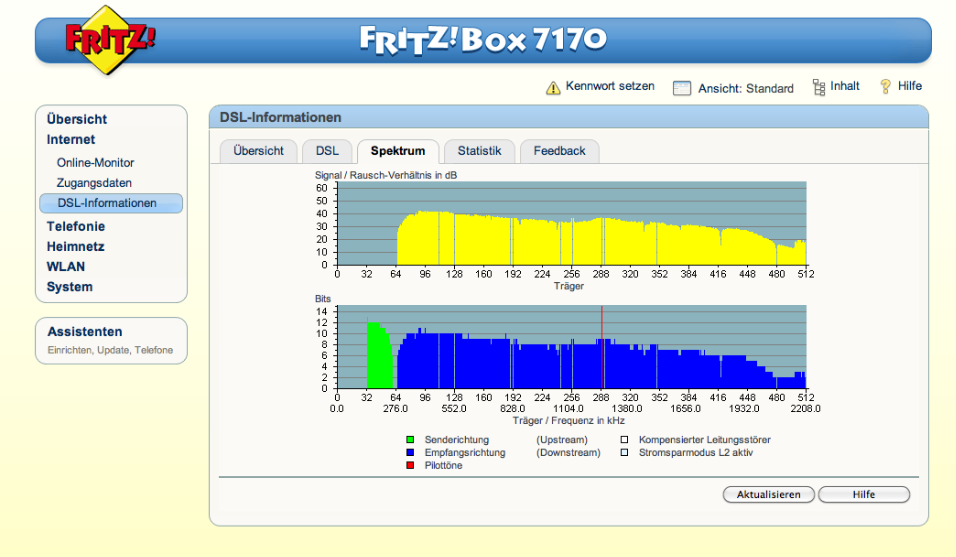Click the Aktualisieren button
Viewport: 956px width, 557px height.
(x=768, y=494)
